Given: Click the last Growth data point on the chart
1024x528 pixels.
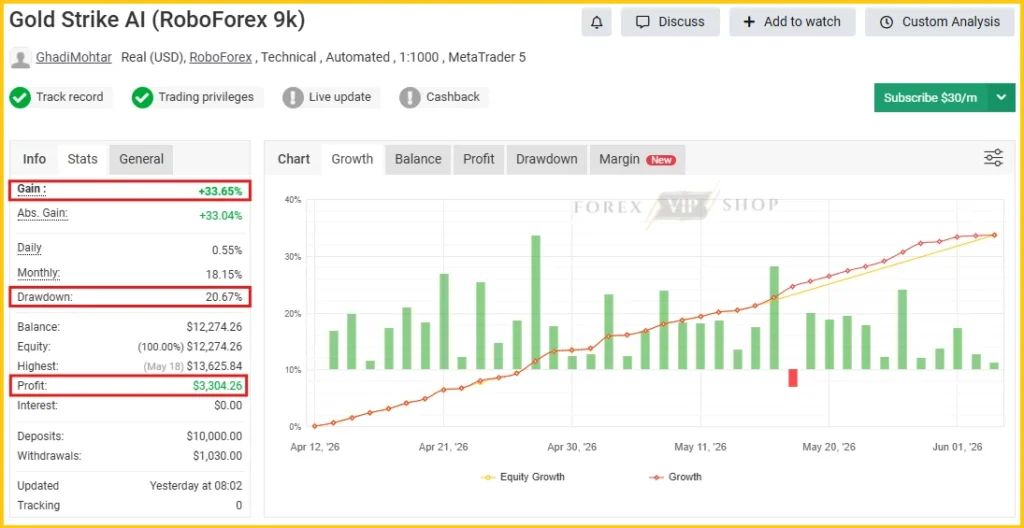Looking at the screenshot, I should [x=995, y=235].
